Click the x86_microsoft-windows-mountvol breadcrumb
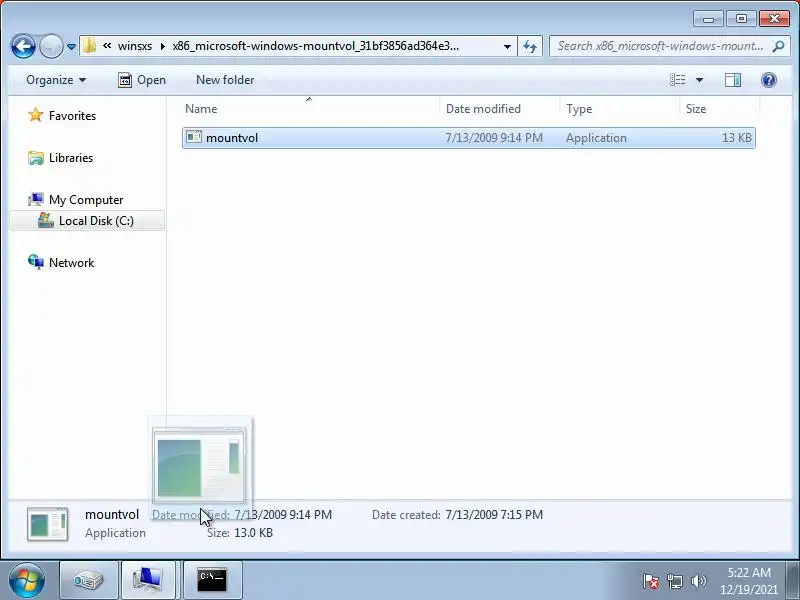The image size is (800, 600). pyautogui.click(x=315, y=46)
